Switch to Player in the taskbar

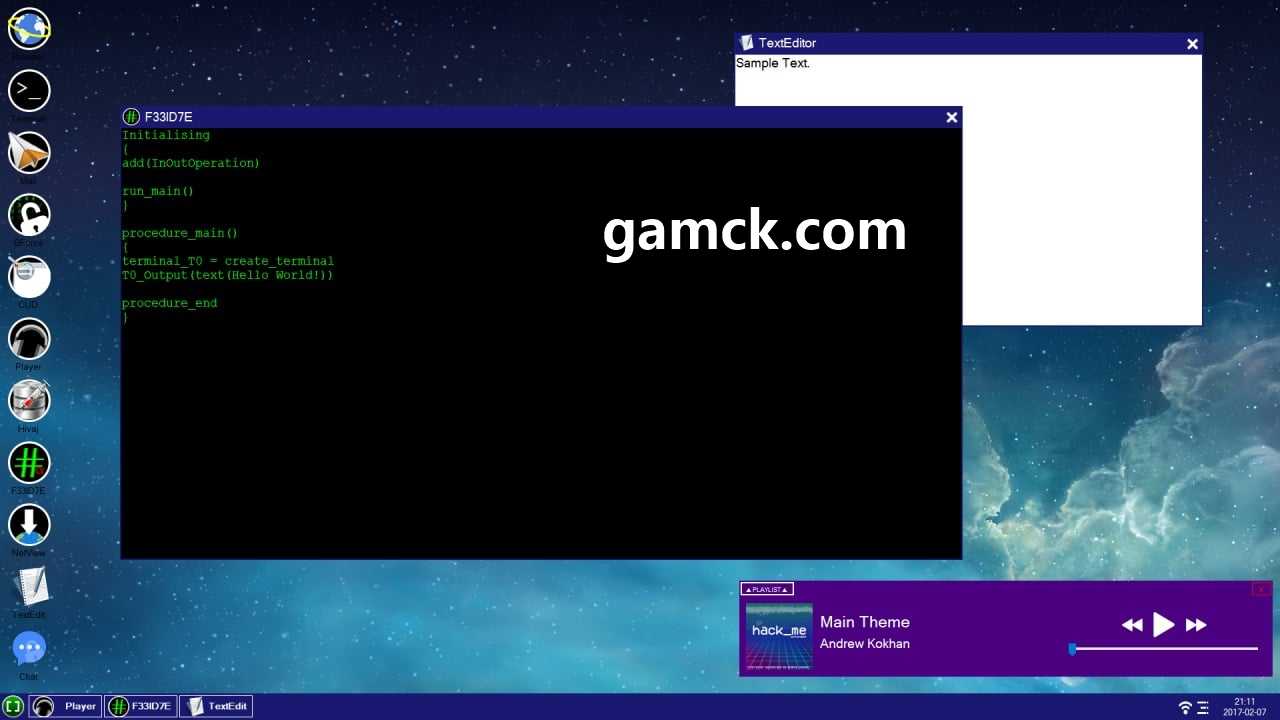click(65, 706)
